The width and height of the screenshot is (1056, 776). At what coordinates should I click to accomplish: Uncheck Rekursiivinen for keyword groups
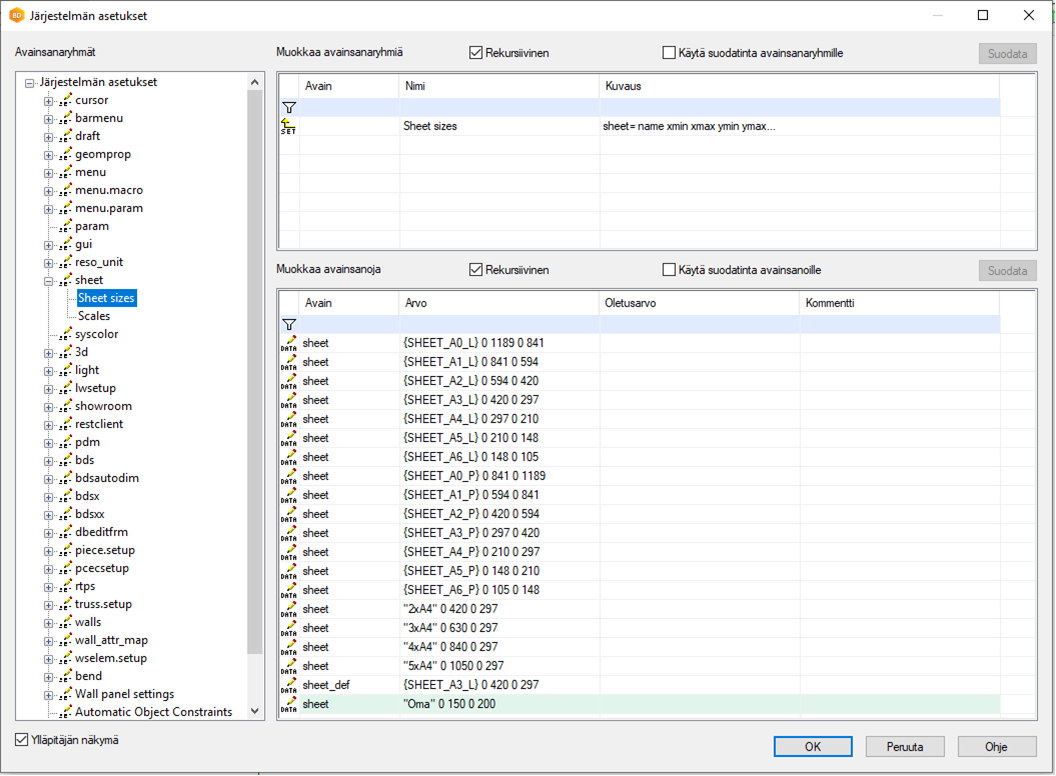coord(476,53)
